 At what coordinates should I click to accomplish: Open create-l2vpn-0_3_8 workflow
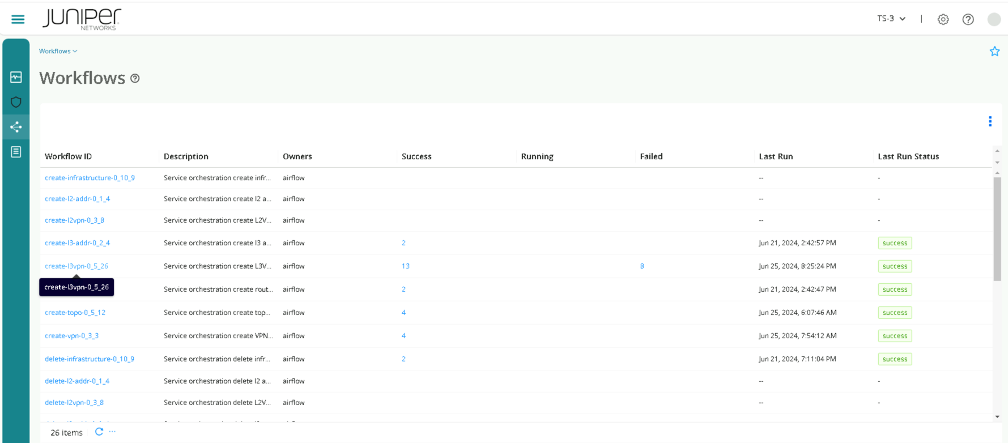click(75, 220)
